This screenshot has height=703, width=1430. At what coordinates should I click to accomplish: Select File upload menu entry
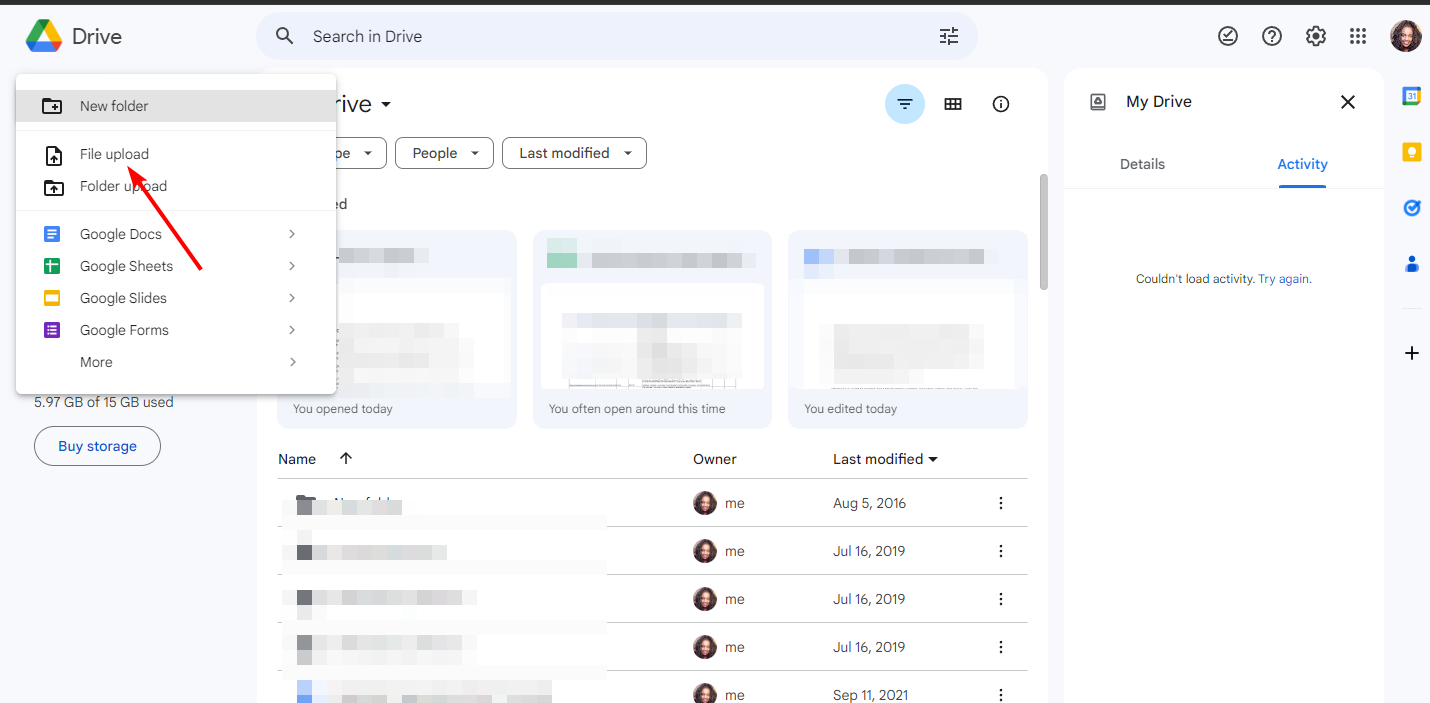pos(176,154)
